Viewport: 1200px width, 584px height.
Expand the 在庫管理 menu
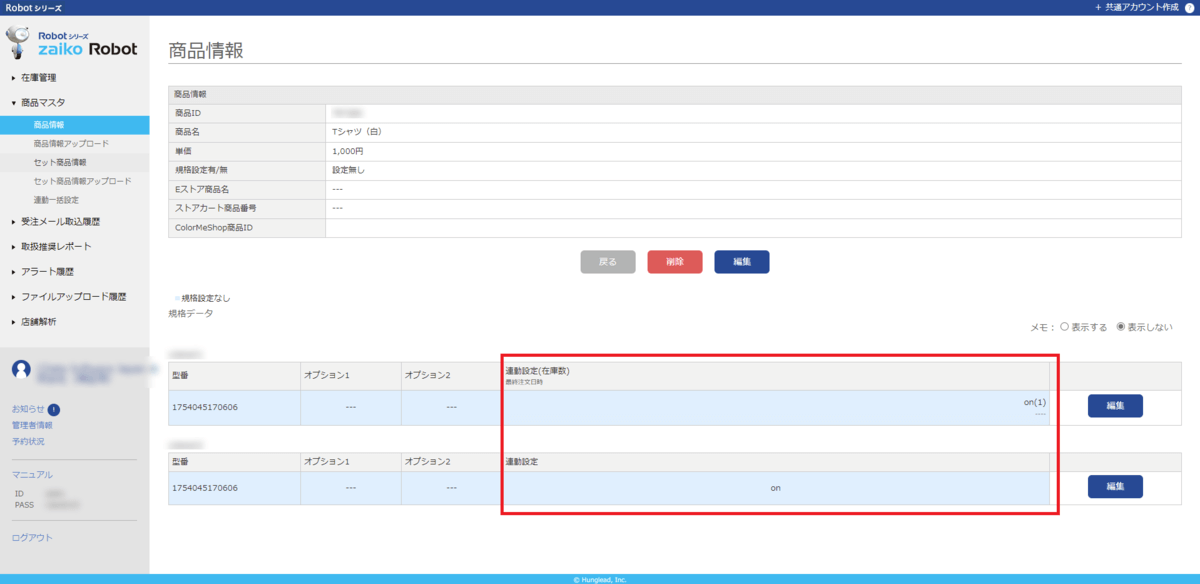[x=39, y=77]
